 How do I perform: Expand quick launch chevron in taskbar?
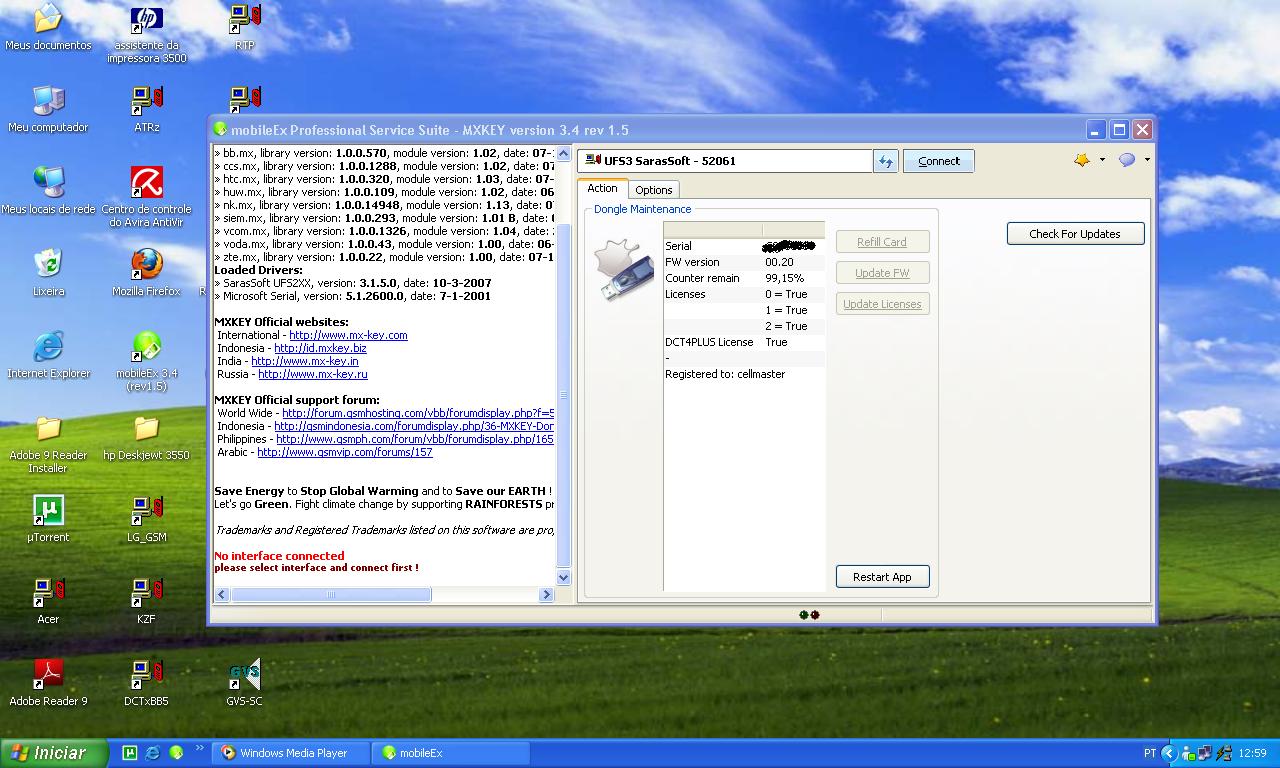click(x=200, y=748)
